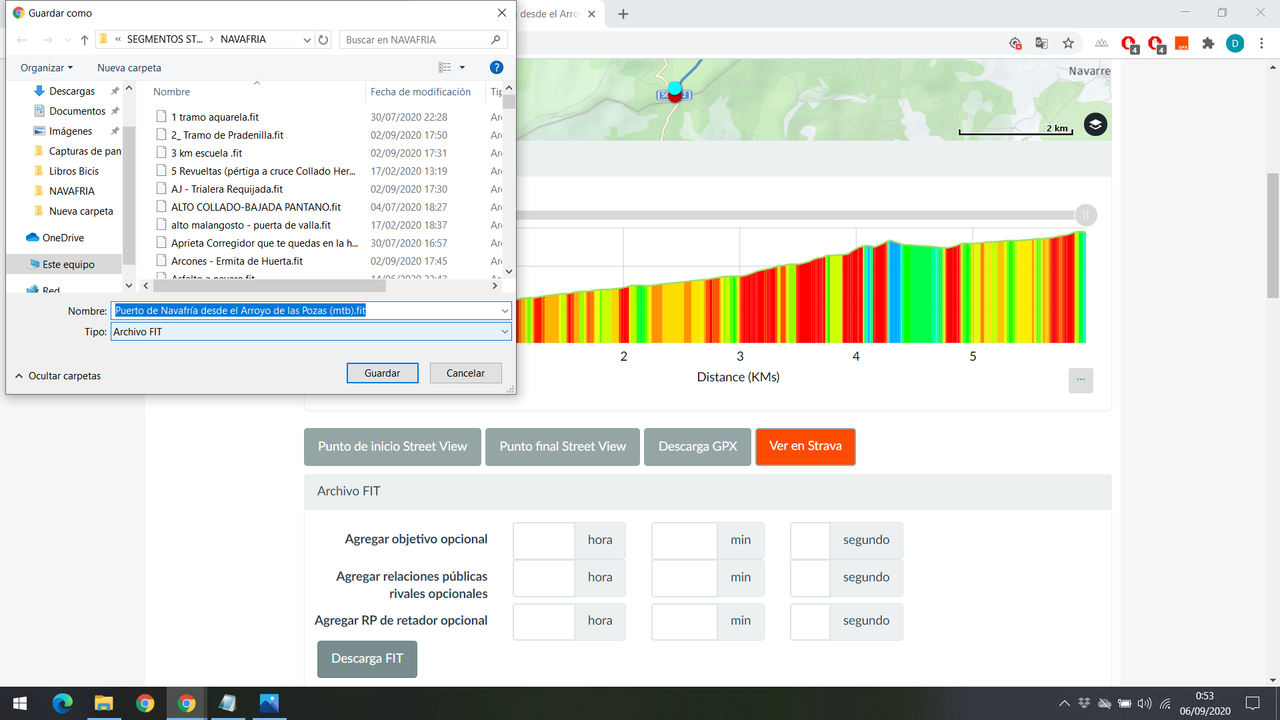Sort by Fecha de modificación column
The width and height of the screenshot is (1280, 720).
[420, 92]
